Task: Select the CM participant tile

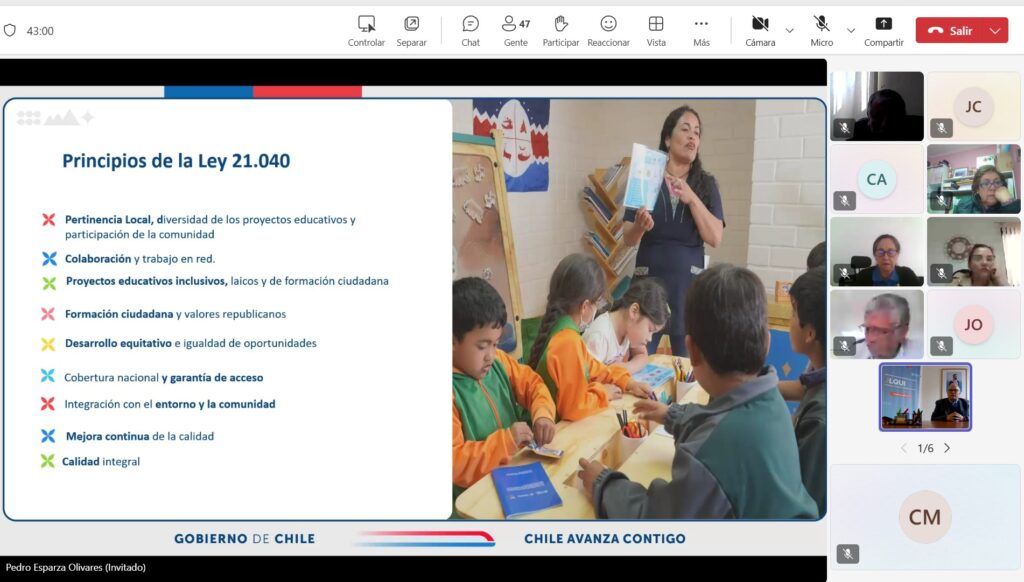Action: tap(925, 517)
